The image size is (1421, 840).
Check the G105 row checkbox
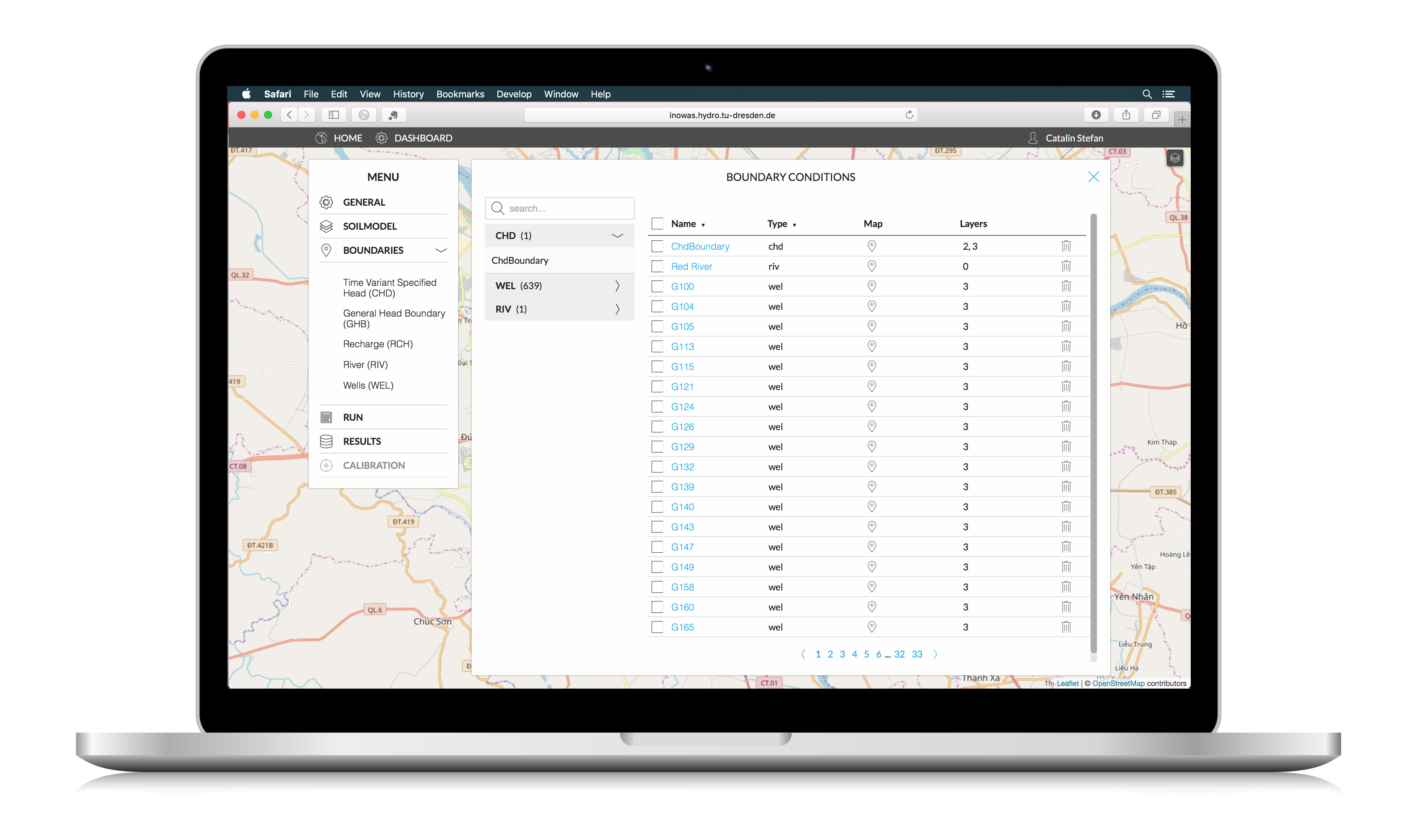point(656,326)
